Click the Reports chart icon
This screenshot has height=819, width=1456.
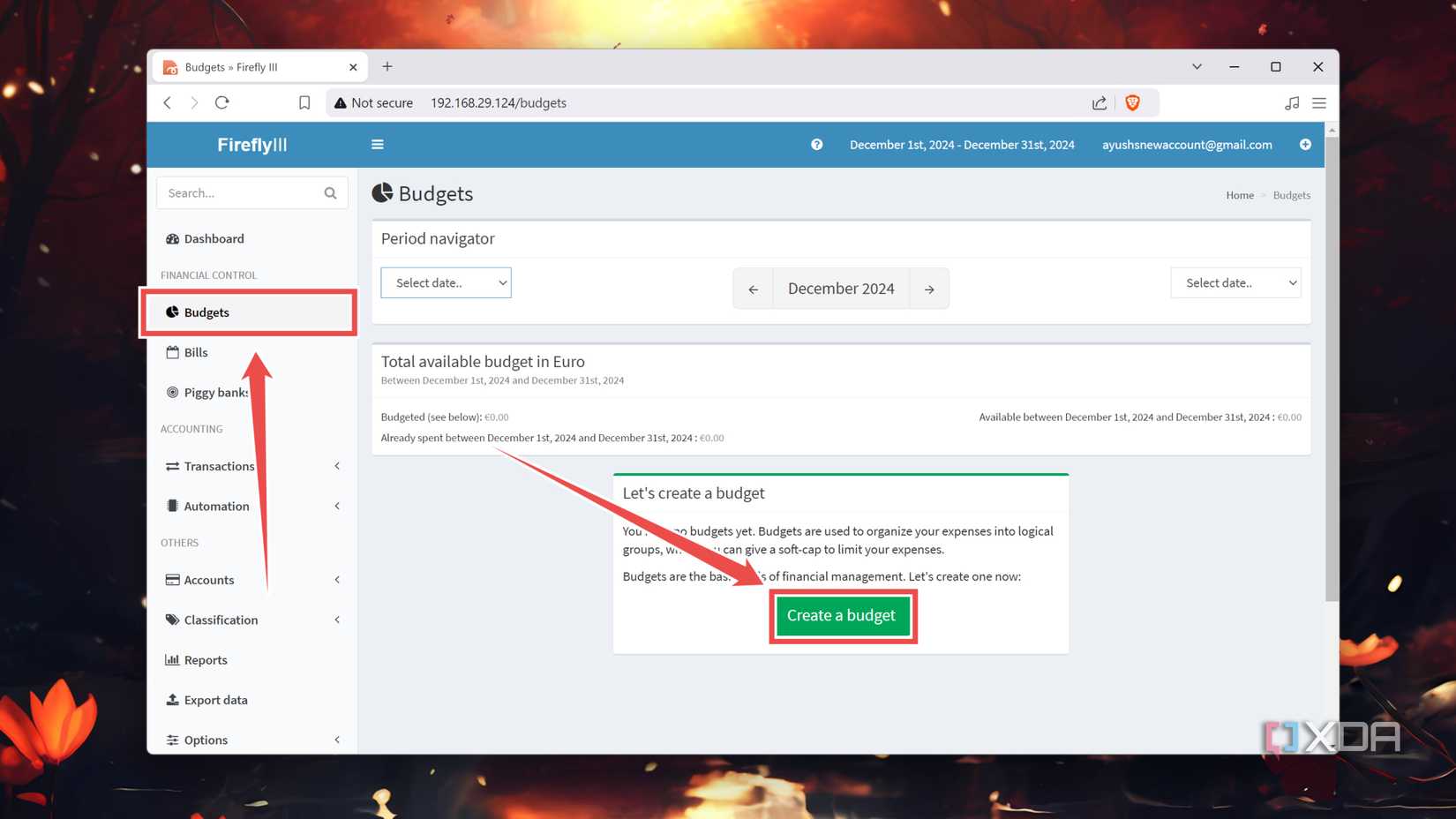[171, 659]
